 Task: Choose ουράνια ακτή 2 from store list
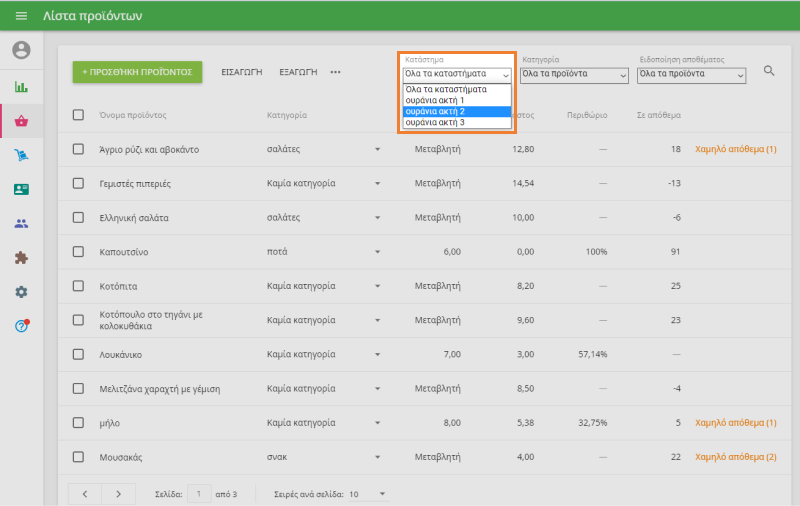[x=457, y=111]
